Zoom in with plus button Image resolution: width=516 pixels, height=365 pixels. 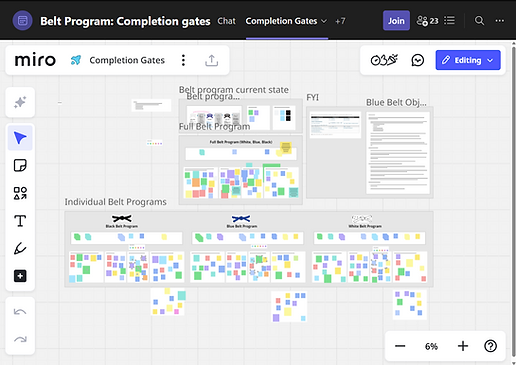[x=463, y=346]
